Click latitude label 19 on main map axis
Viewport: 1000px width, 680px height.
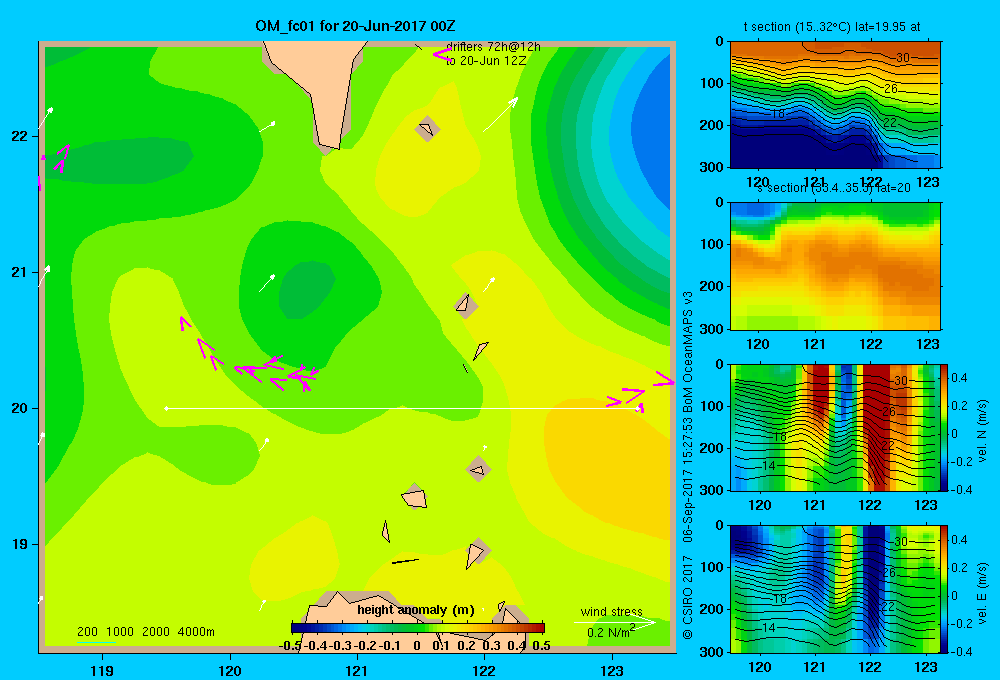click(x=20, y=544)
